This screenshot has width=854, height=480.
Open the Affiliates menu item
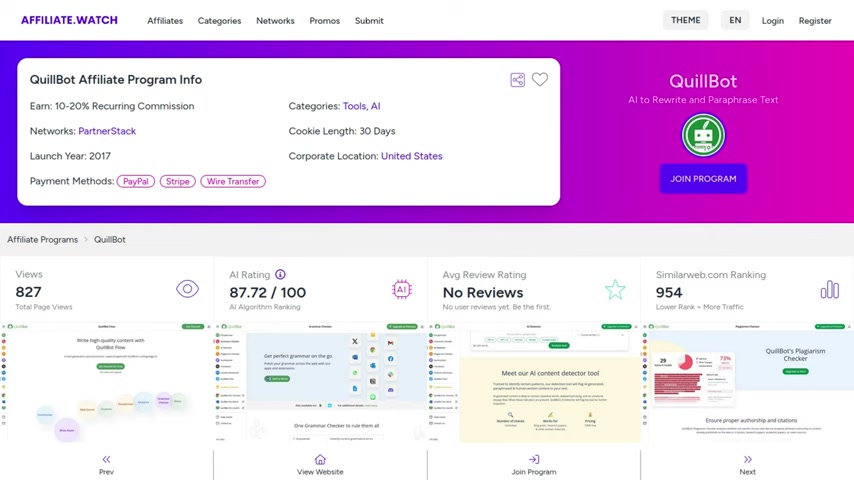click(x=165, y=21)
